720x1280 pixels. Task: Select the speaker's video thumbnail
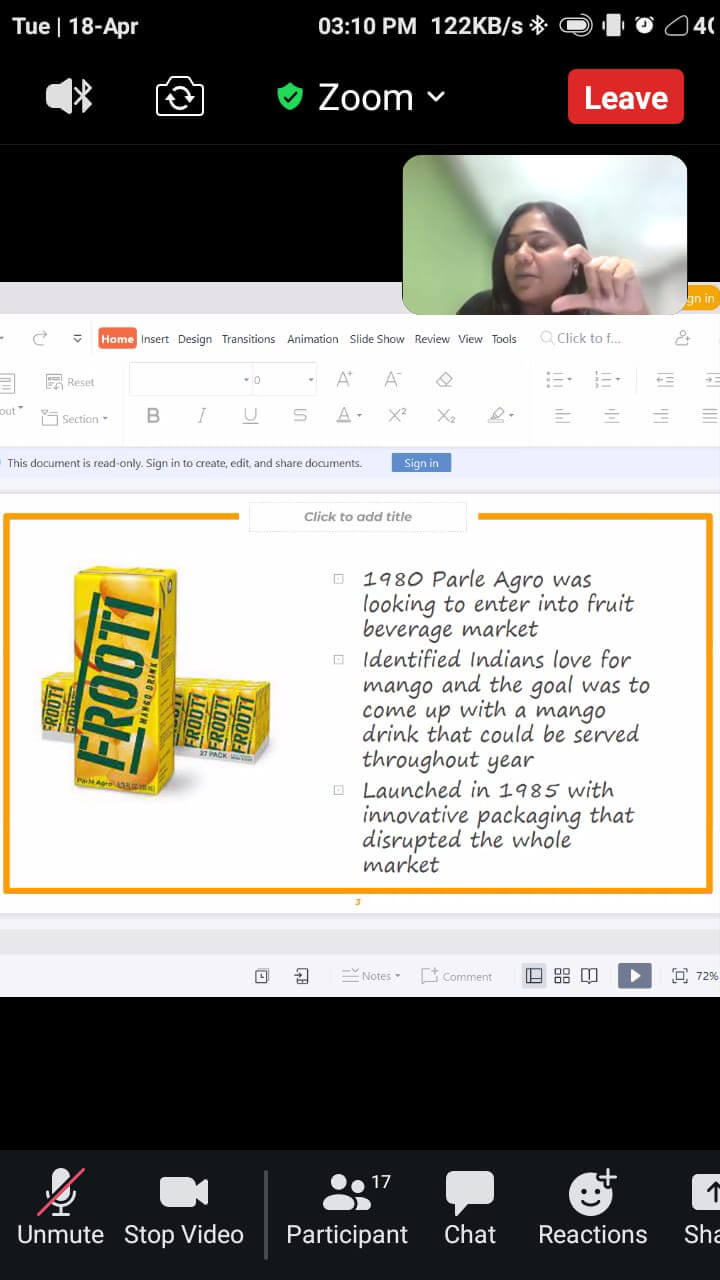[545, 235]
